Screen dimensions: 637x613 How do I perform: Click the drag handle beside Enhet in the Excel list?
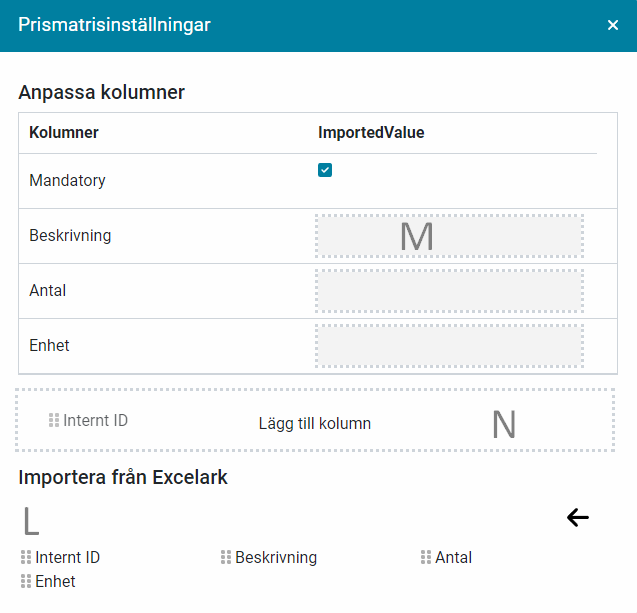click(x=26, y=581)
